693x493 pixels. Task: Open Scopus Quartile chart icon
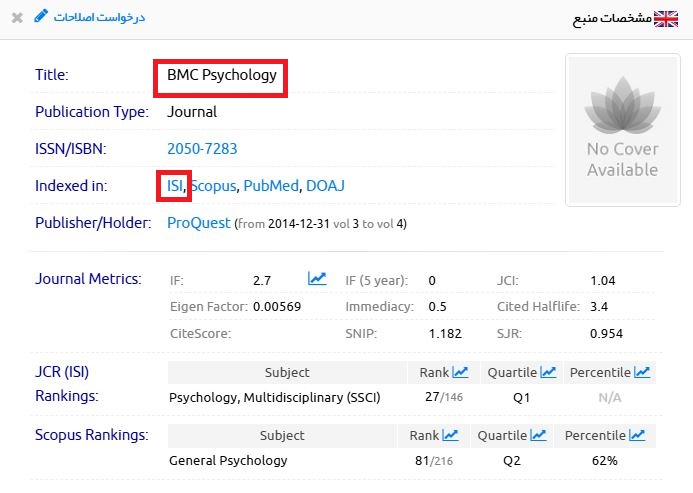[x=540, y=435]
